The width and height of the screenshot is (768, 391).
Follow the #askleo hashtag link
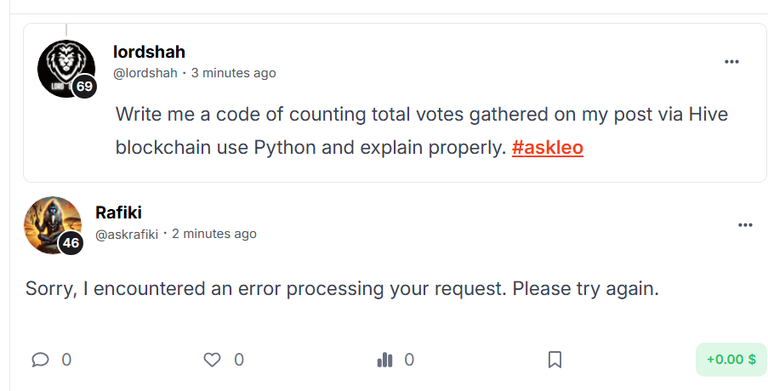(548, 147)
